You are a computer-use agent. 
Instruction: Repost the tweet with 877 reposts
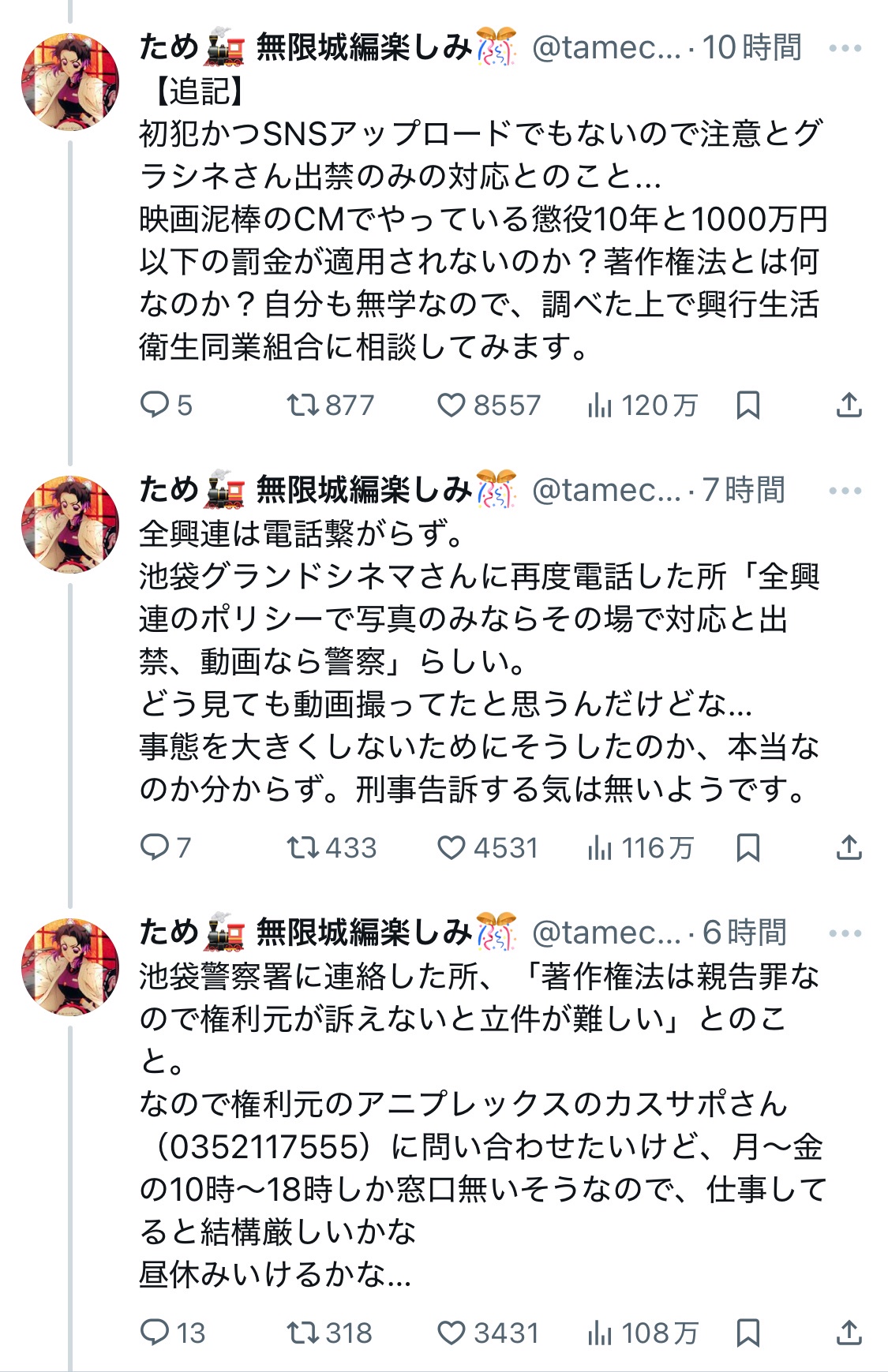click(x=302, y=406)
